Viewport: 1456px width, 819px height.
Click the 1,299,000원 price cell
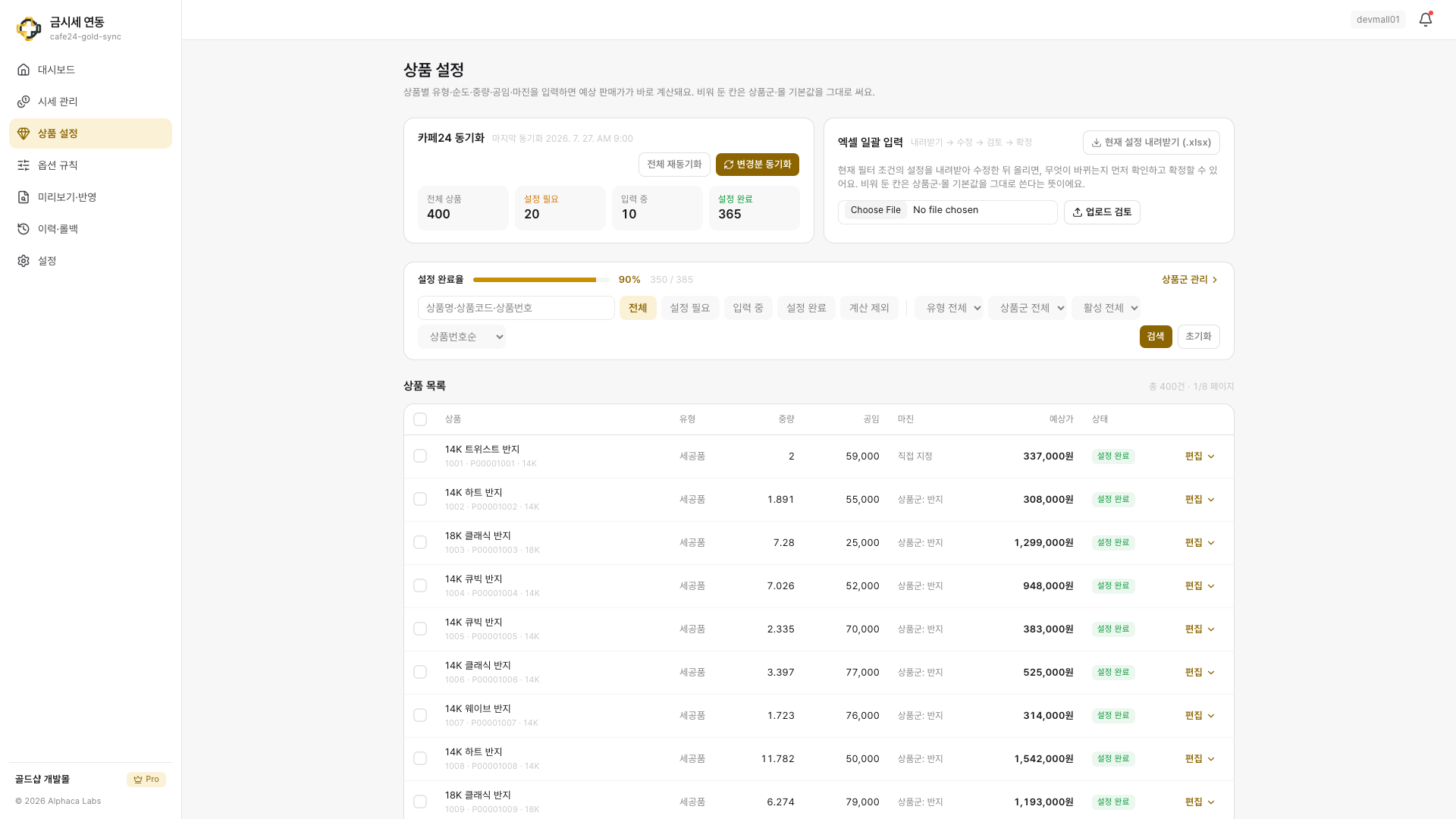pos(1043,543)
